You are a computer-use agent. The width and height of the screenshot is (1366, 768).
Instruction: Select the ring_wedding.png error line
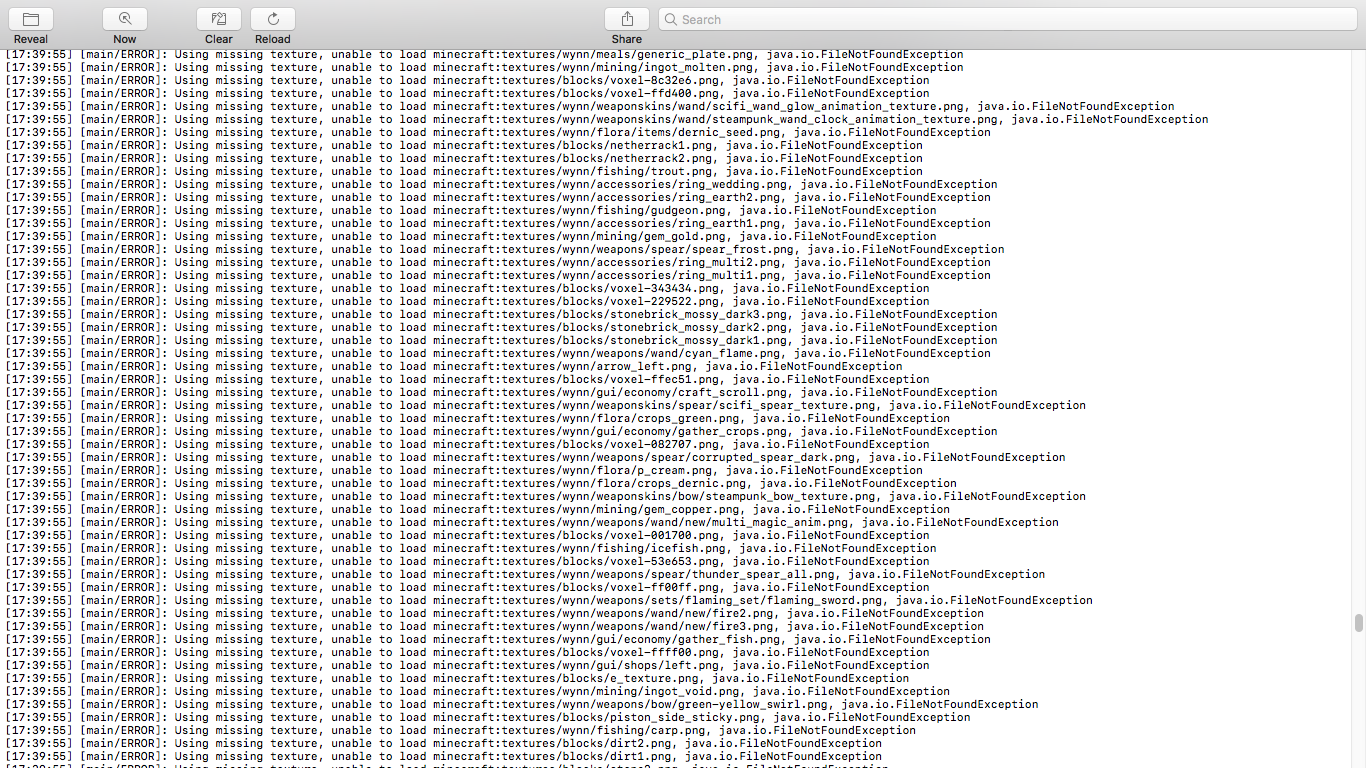click(x=501, y=185)
